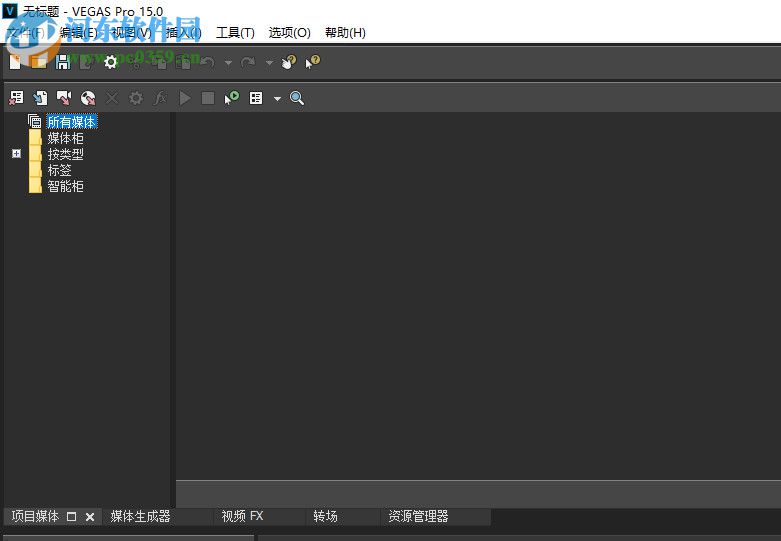Maximize the 项目媒体 docked window
This screenshot has width=781, height=541.
pos(71,517)
